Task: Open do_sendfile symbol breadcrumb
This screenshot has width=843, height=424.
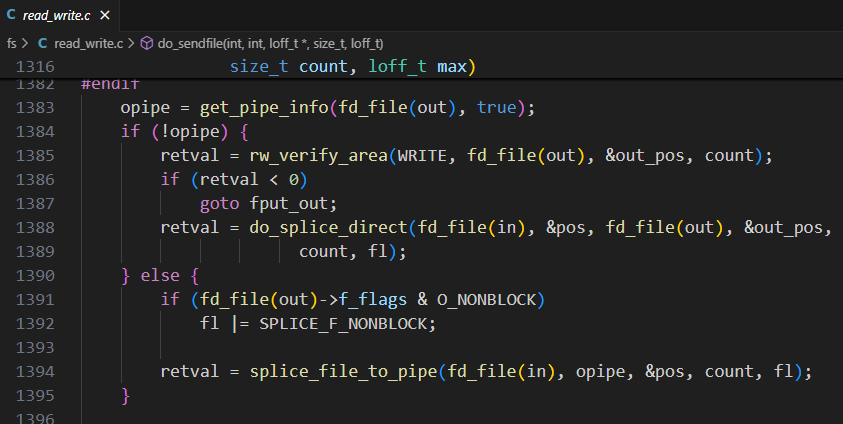Action: point(270,44)
